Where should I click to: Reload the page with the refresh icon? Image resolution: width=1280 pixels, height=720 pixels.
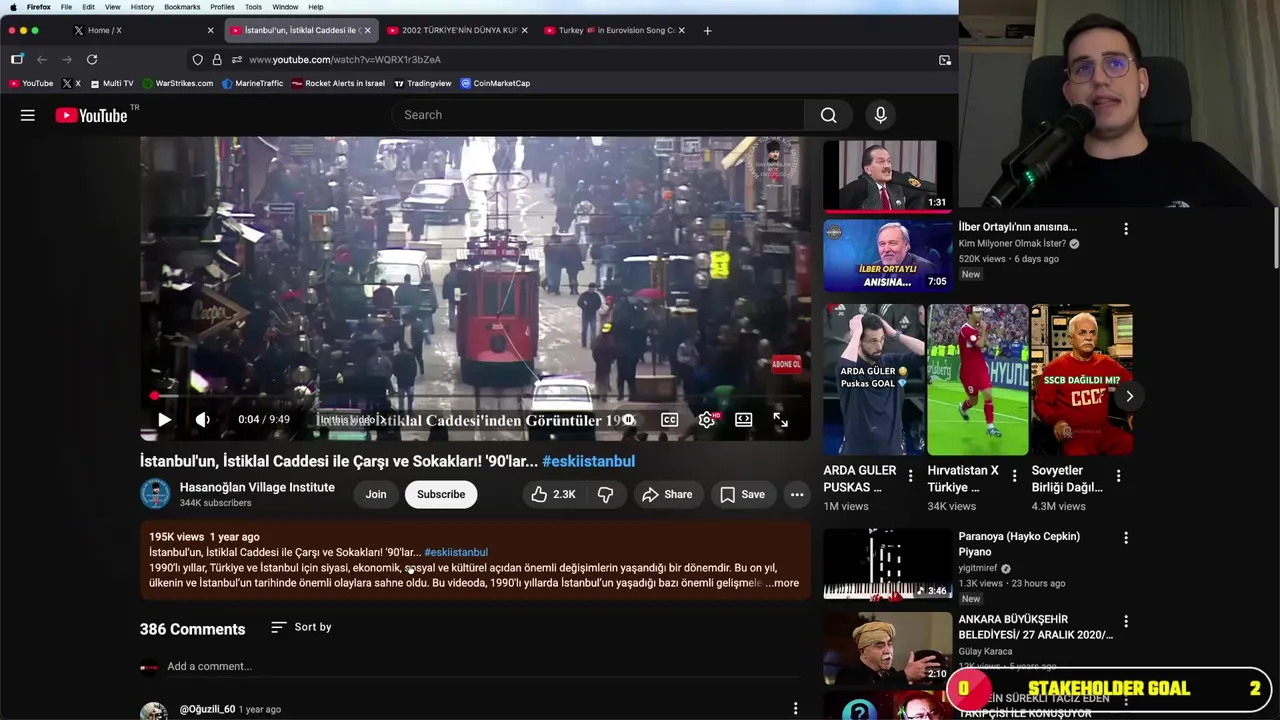tap(91, 60)
